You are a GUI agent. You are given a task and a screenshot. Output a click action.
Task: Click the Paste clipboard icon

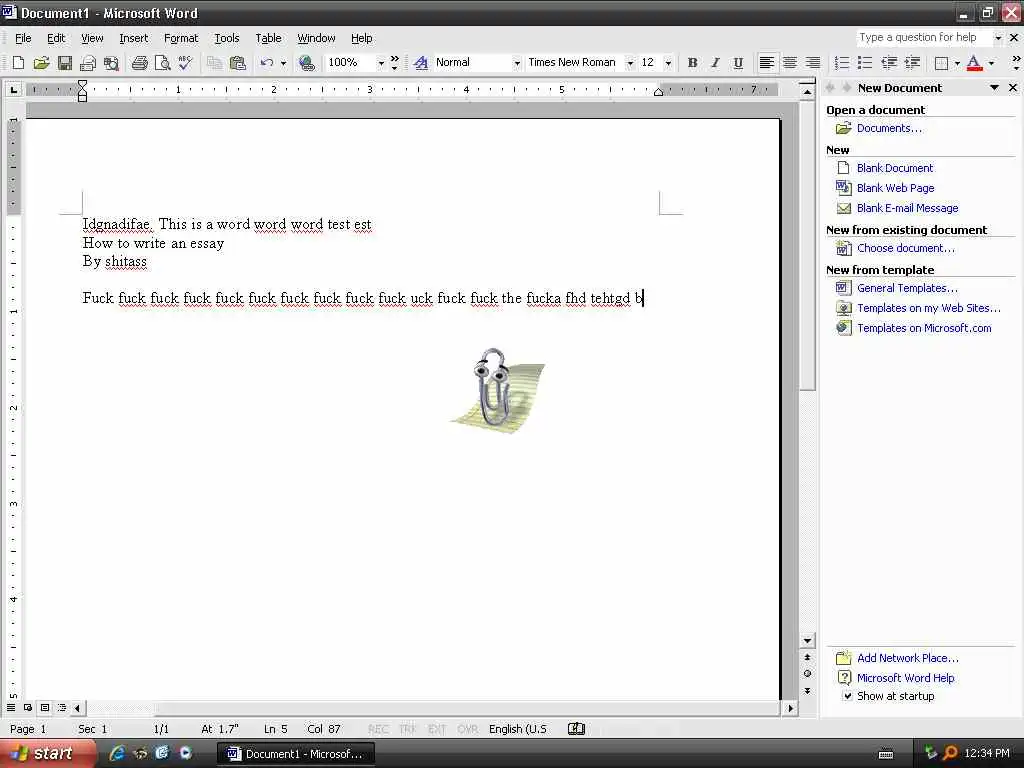tap(238, 63)
